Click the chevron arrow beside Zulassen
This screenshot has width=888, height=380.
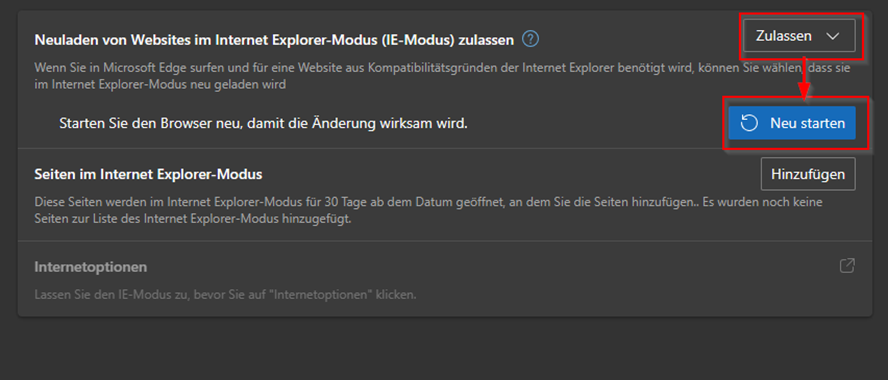pyautogui.click(x=832, y=36)
